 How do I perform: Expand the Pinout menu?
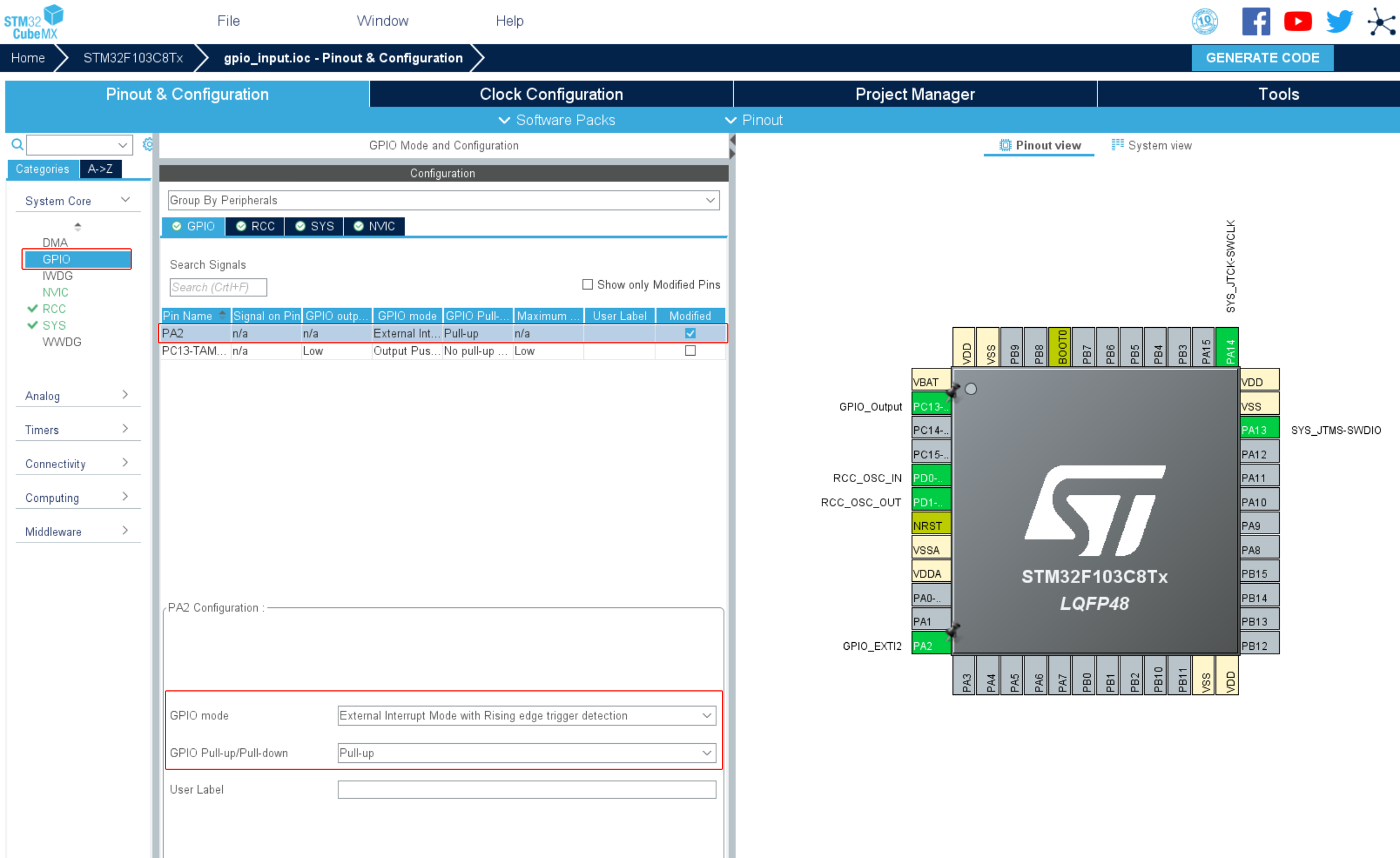tap(754, 120)
